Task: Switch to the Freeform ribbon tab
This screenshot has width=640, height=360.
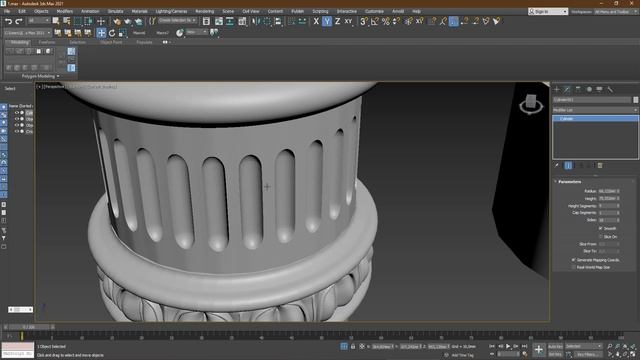Action: [47, 42]
